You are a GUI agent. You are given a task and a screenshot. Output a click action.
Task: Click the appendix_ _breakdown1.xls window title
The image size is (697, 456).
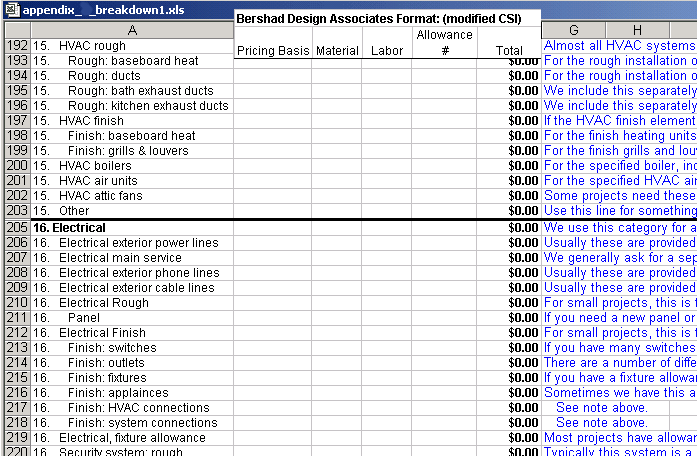coord(103,10)
